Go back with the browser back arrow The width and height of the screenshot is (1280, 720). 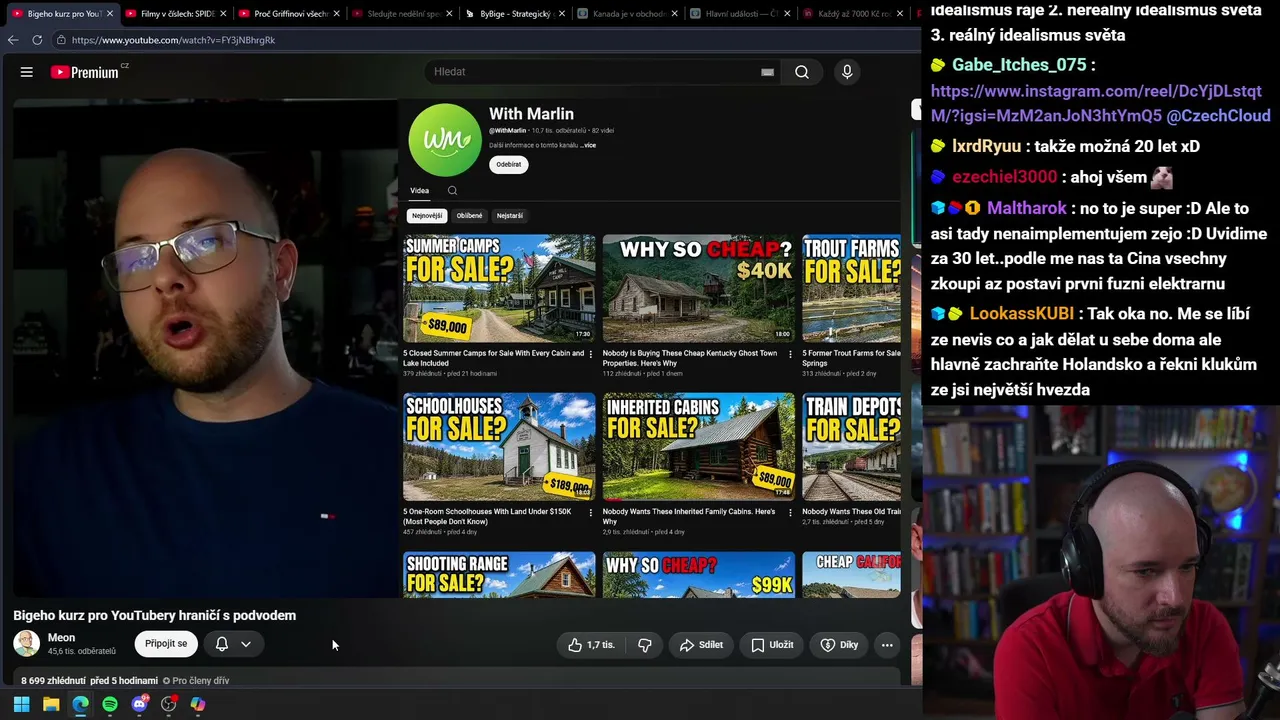[x=12, y=40]
